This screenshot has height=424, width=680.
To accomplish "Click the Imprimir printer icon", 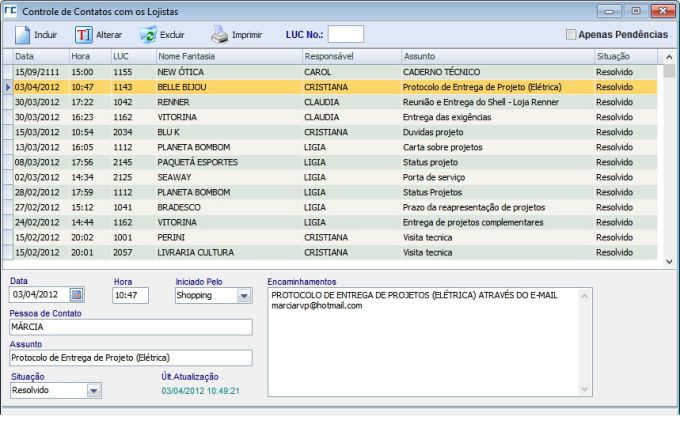I will tap(220, 35).
